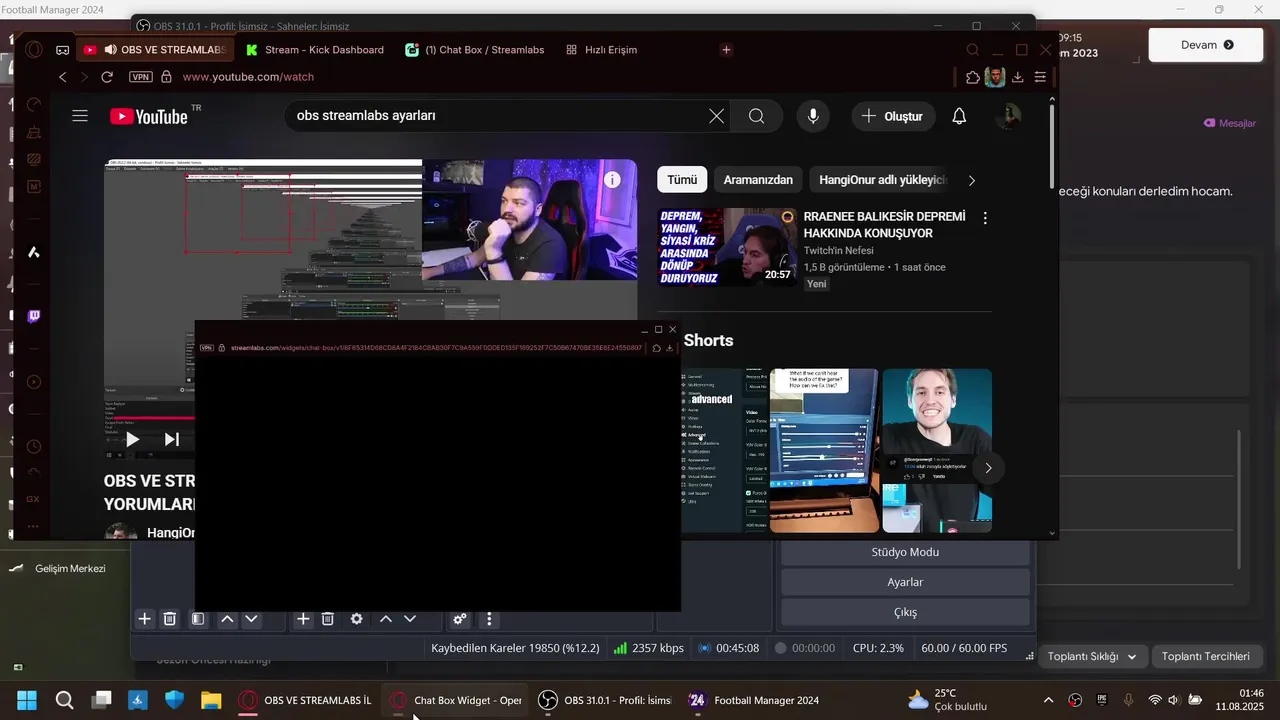The image size is (1280, 720).
Task: Switch to Stream - Kick Dashboard tab
Action: [x=314, y=49]
